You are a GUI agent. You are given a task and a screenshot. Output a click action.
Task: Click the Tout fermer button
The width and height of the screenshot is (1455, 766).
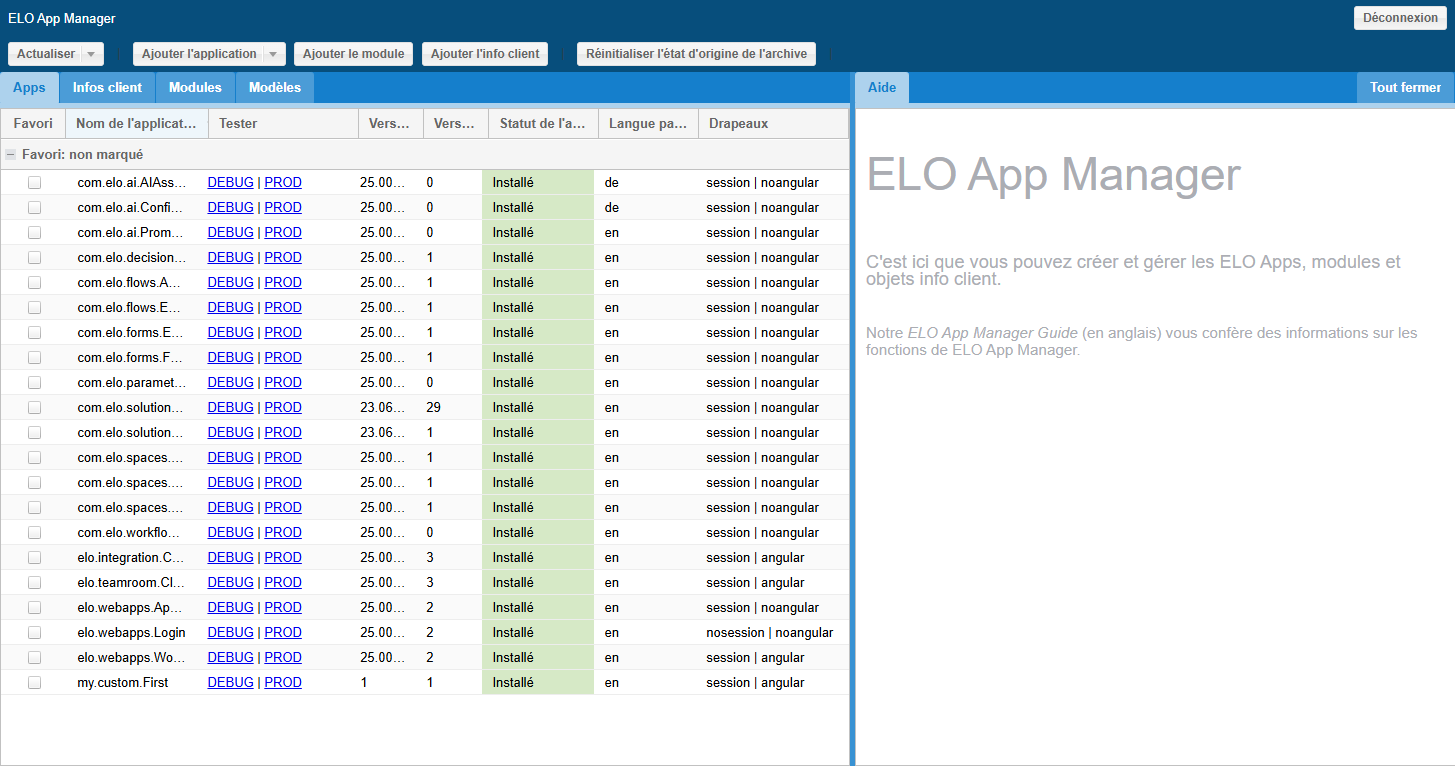tap(1405, 88)
